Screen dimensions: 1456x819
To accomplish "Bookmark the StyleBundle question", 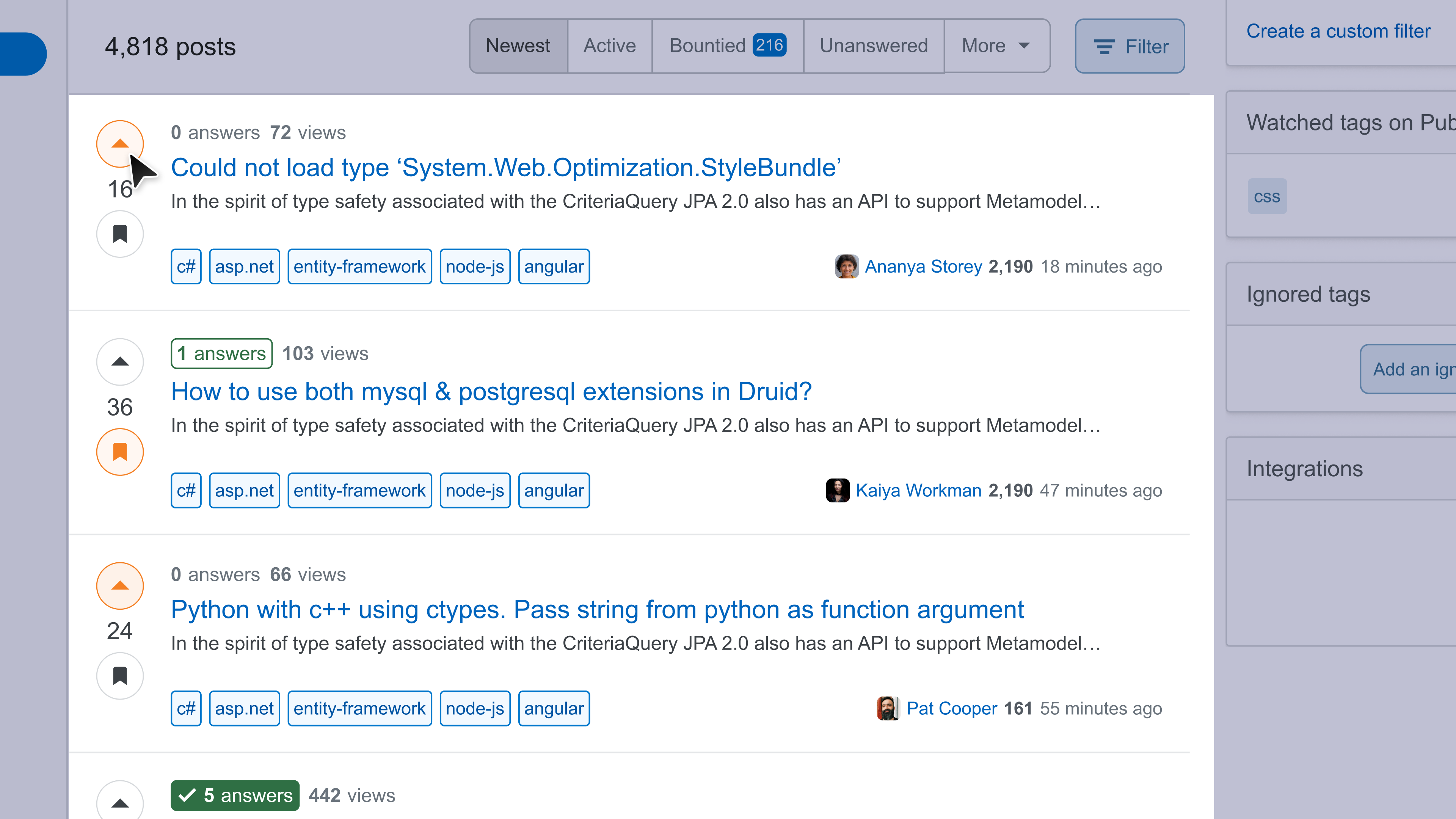I will 120,234.
